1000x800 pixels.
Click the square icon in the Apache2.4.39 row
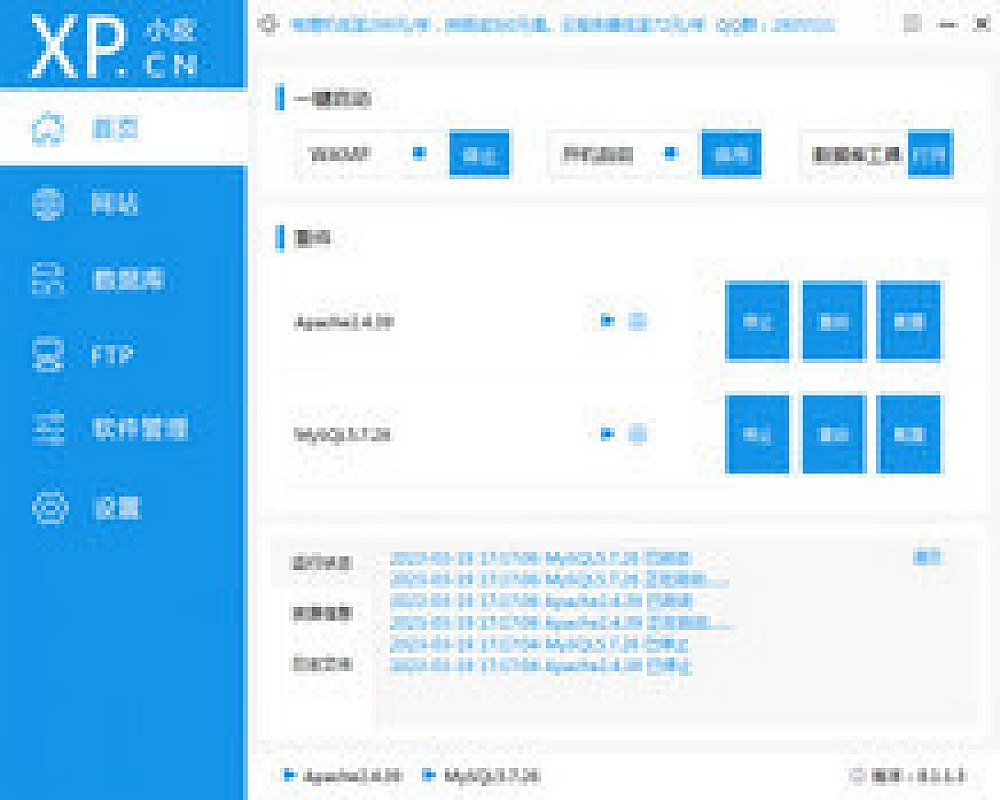click(638, 321)
